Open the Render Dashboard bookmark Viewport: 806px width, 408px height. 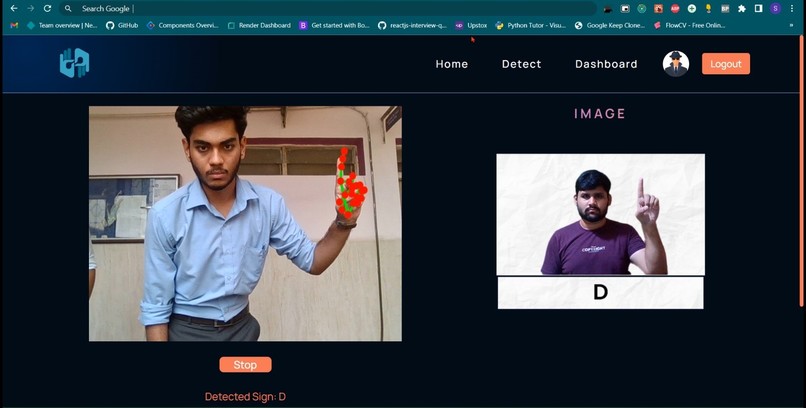259,25
